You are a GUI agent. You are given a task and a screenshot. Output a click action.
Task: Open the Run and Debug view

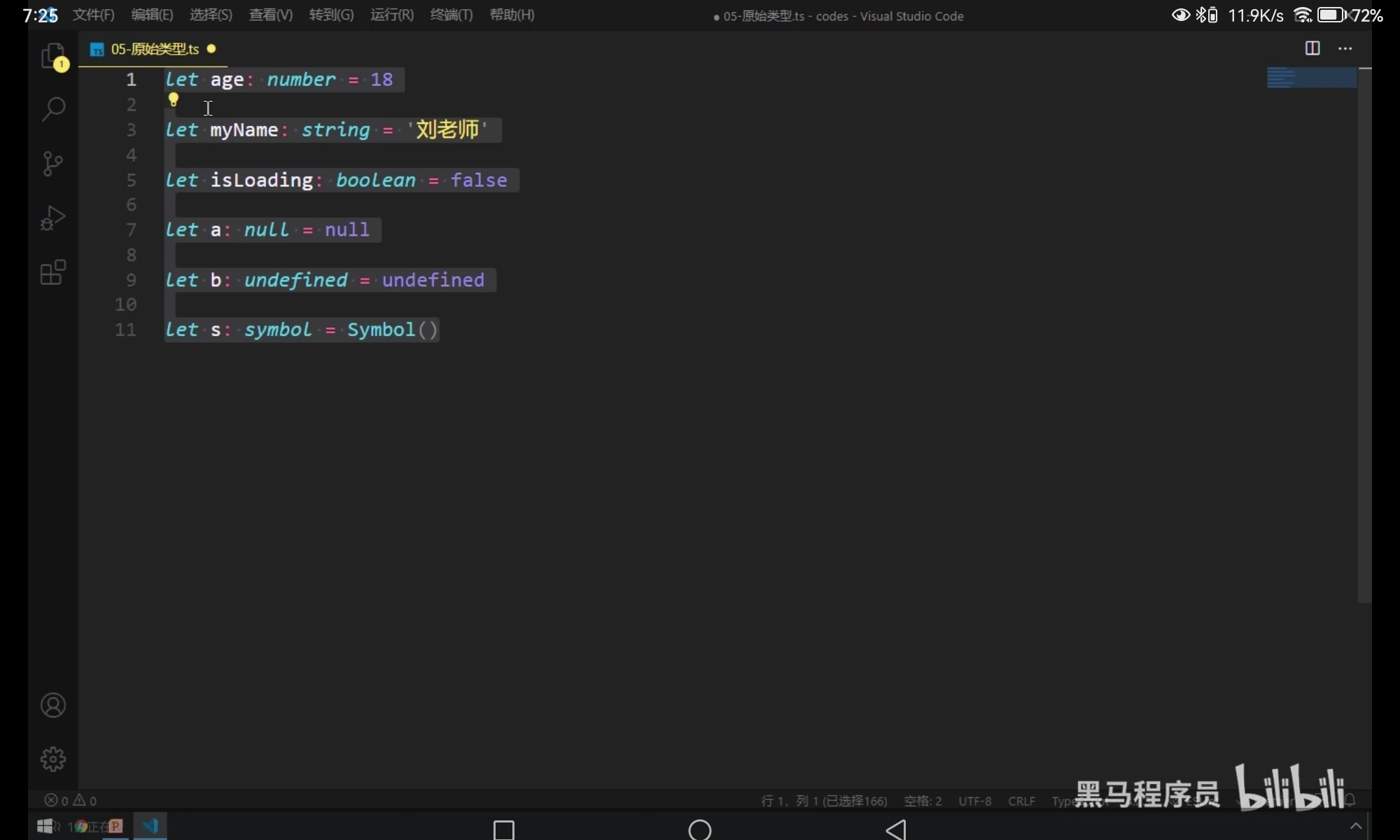[53, 218]
